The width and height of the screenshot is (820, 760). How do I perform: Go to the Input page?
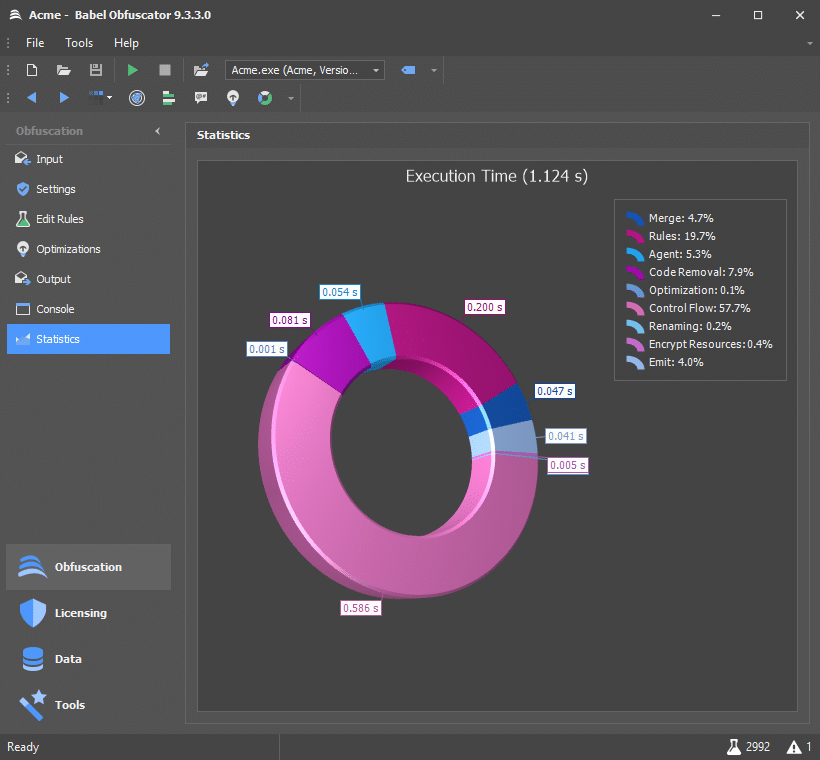(88, 159)
